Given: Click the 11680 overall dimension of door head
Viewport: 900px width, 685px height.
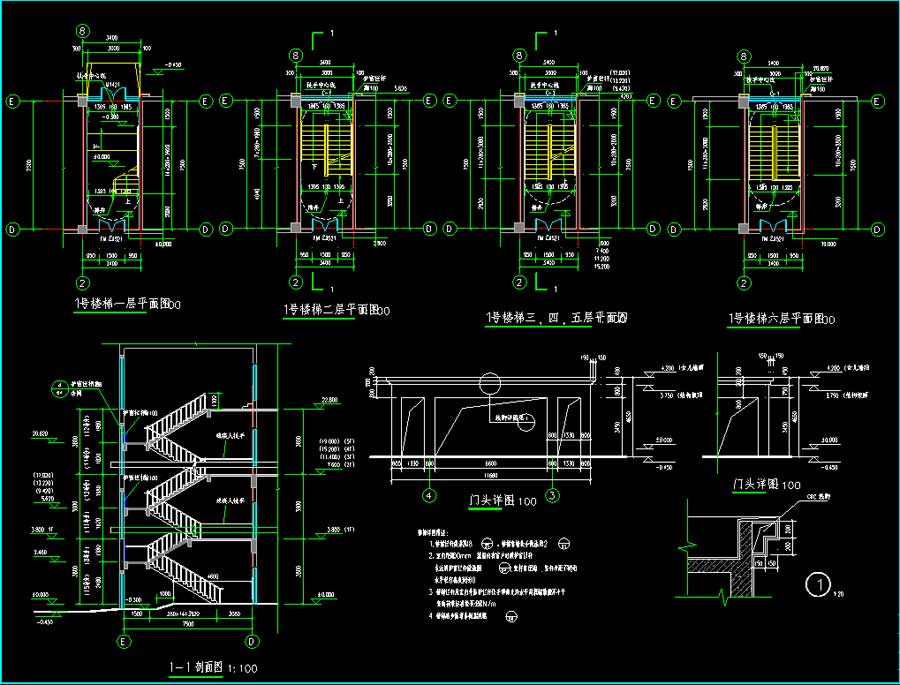Looking at the screenshot, I should tap(491, 475).
